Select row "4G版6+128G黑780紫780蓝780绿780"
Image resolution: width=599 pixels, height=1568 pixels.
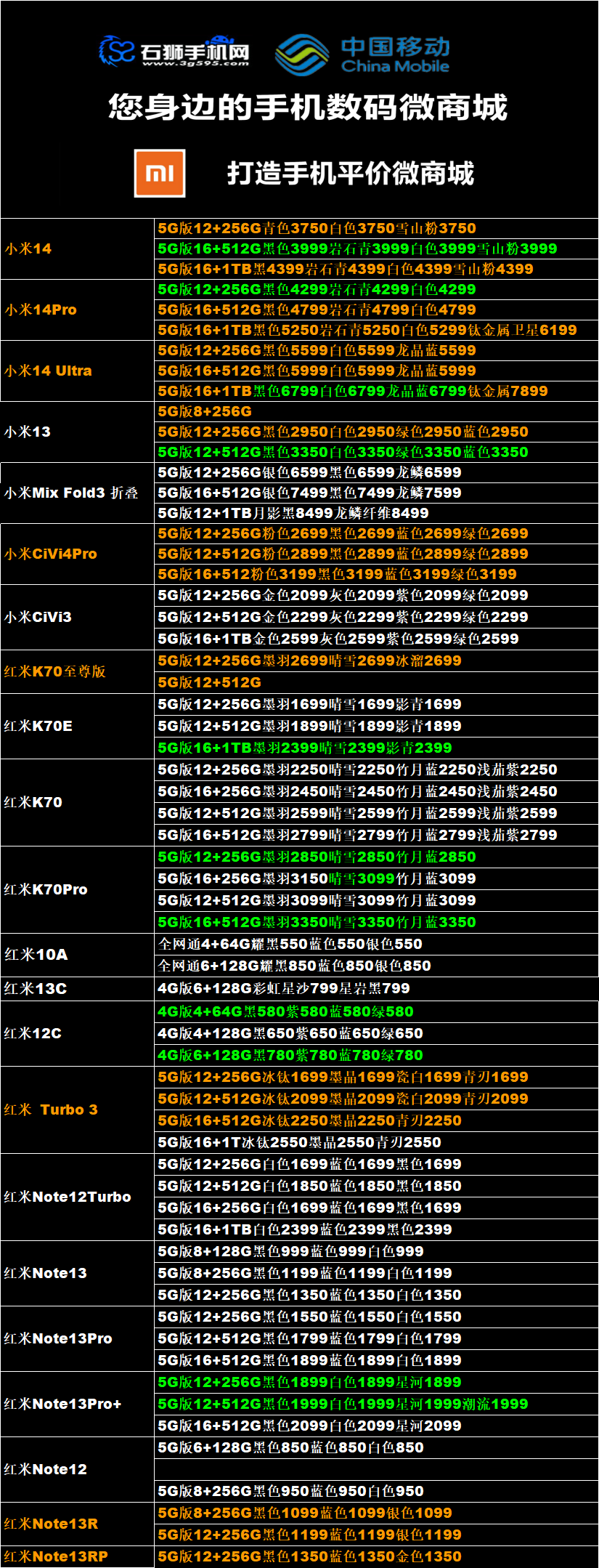click(377, 1055)
